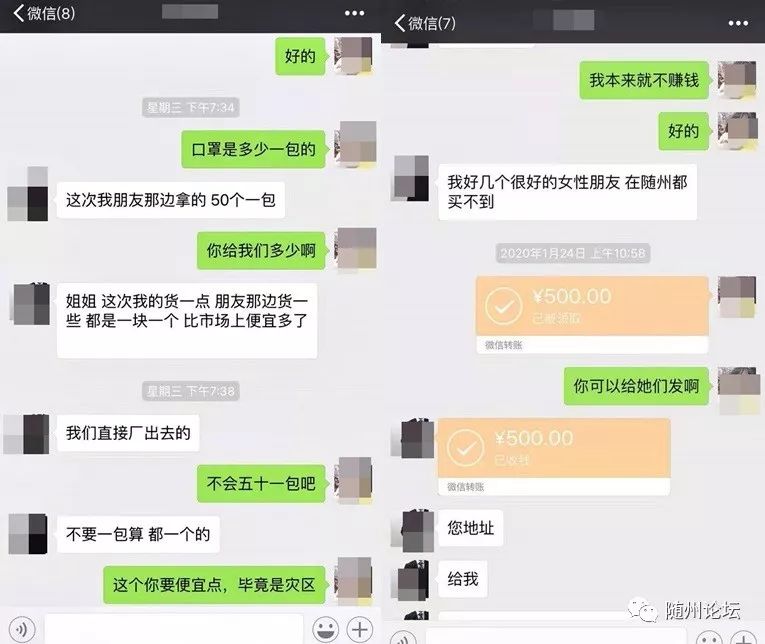Tap plus attachment icon in right chat
The image size is (765, 644).
pos(743,638)
